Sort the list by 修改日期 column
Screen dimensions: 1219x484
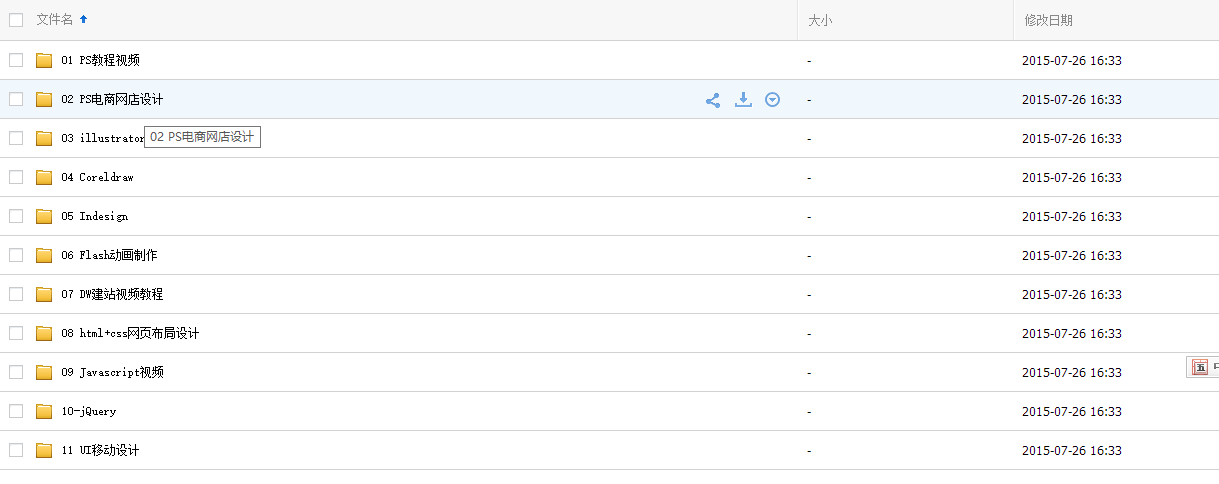[x=1048, y=20]
